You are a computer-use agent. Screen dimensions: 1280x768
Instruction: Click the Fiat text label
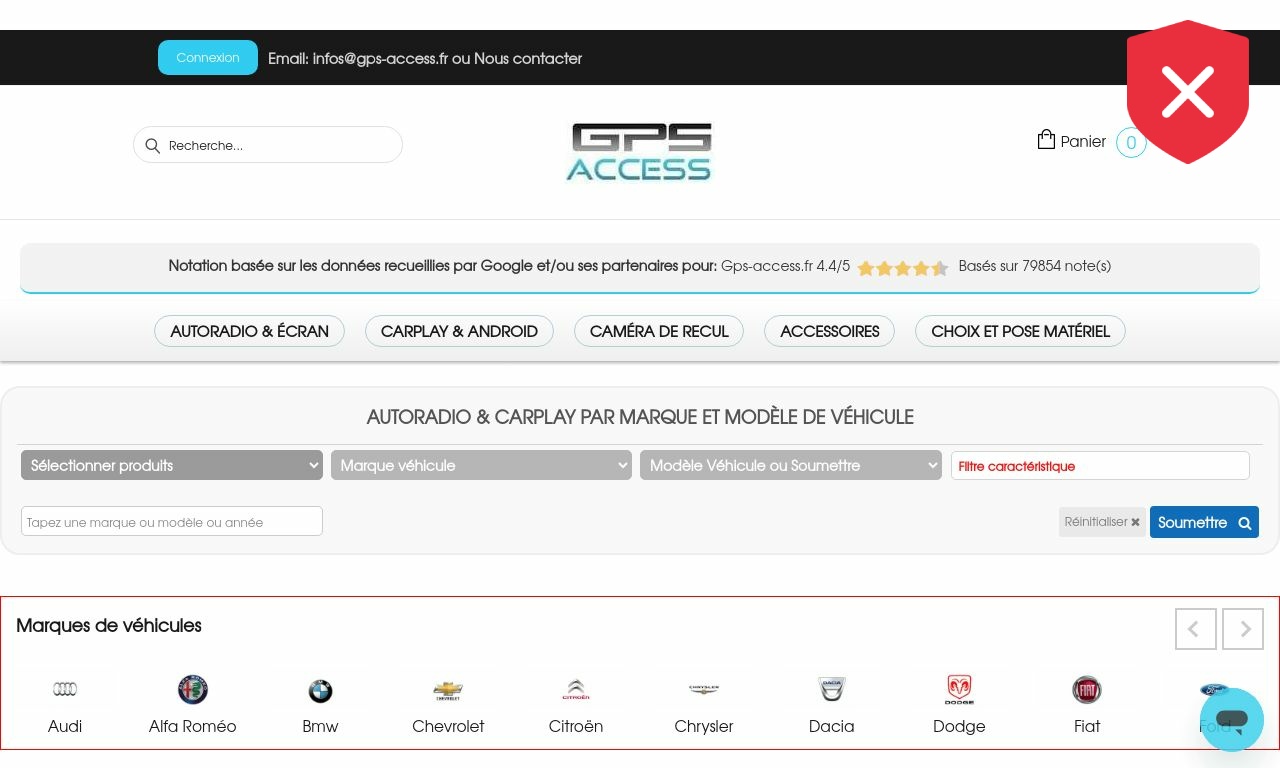coord(1087,726)
